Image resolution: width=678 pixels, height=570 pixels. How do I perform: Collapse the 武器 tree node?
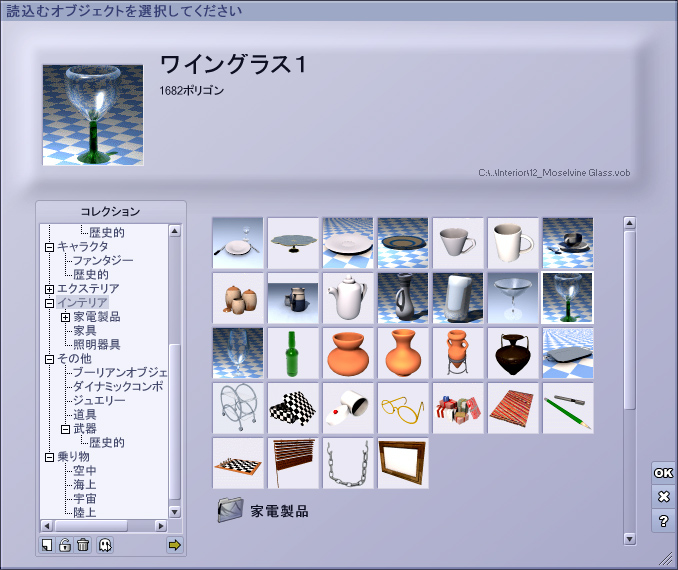pos(65,429)
